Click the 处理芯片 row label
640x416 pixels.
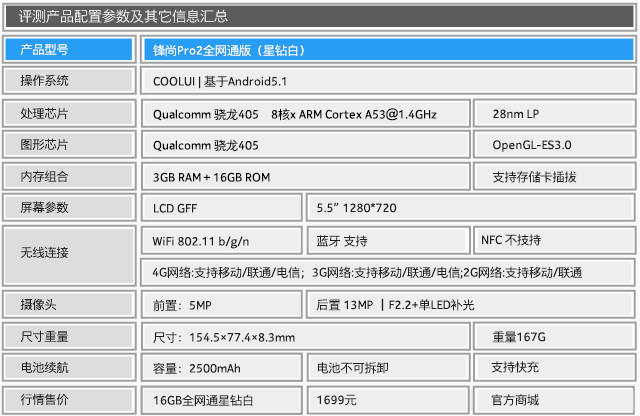click(69, 113)
